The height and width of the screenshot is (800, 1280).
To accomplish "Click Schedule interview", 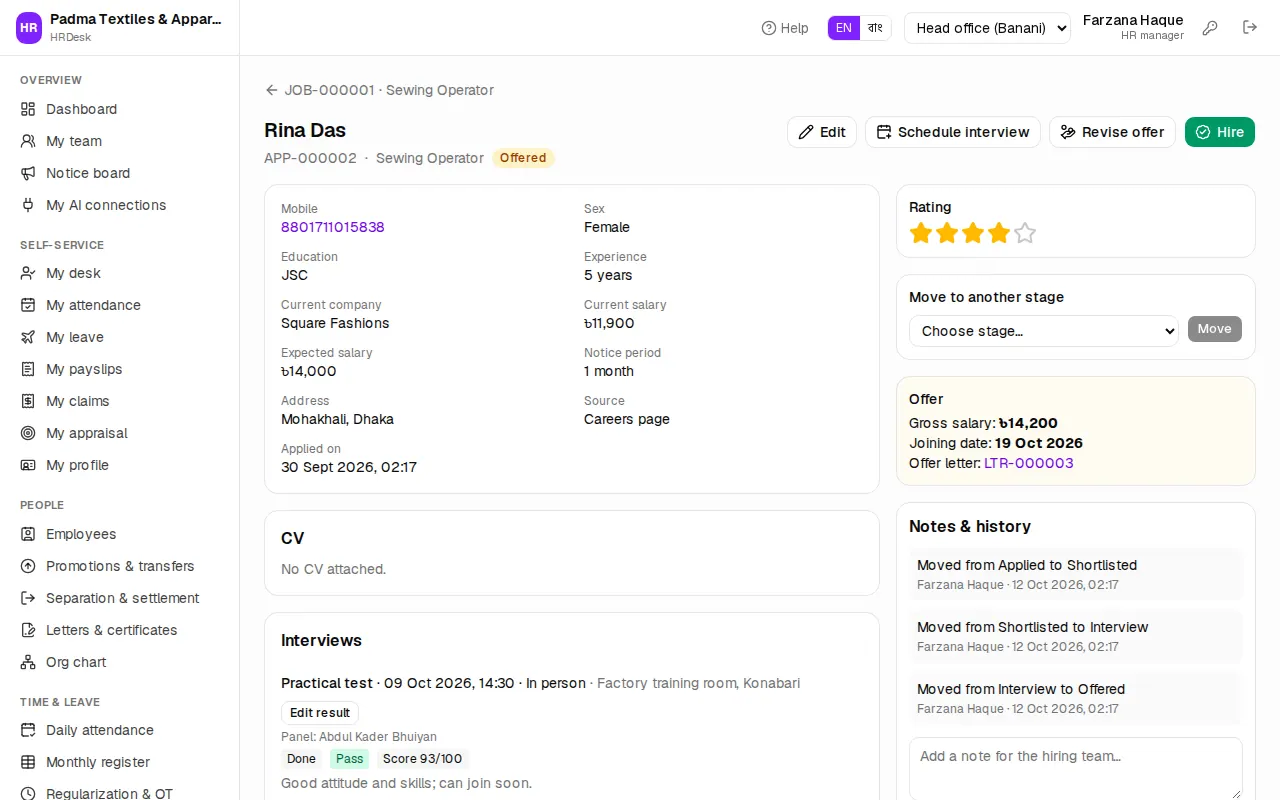I will pyautogui.click(x=953, y=132).
